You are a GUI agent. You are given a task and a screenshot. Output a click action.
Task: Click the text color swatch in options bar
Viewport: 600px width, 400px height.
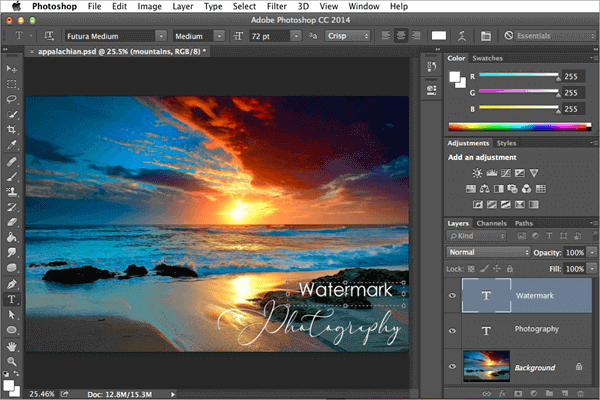(439, 36)
